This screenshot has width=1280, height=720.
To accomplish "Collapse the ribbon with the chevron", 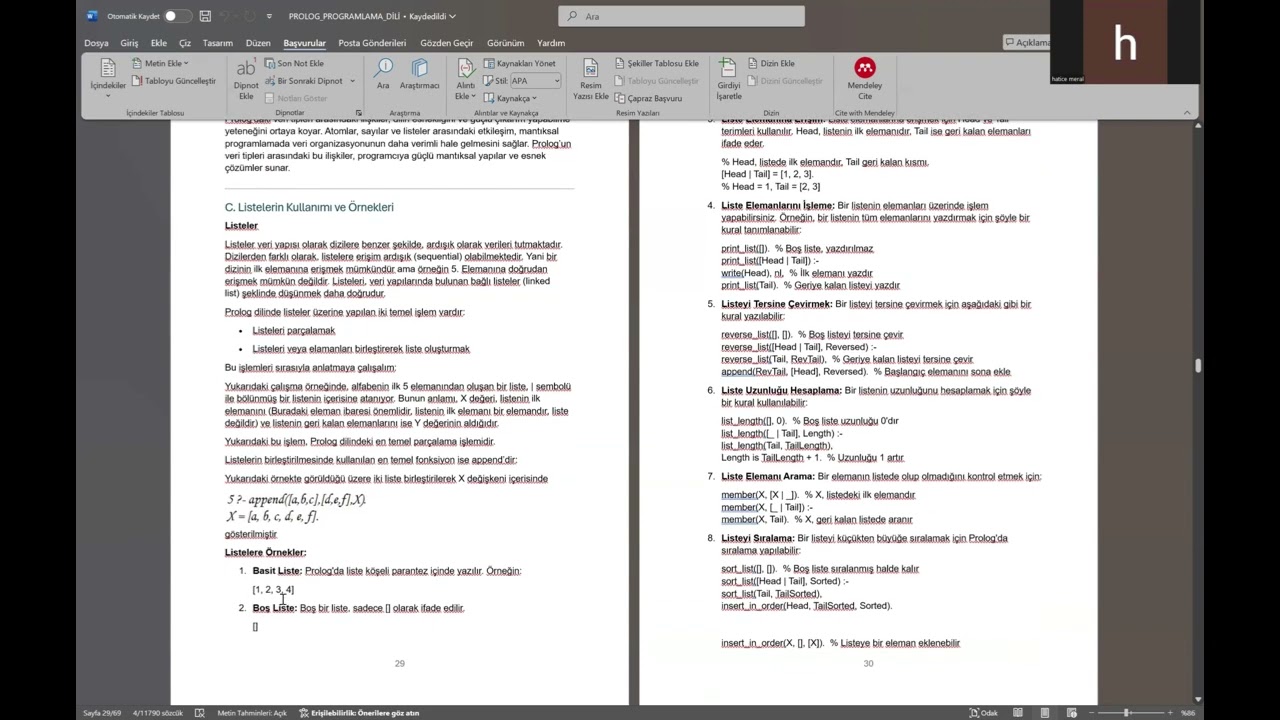I will point(1187,112).
